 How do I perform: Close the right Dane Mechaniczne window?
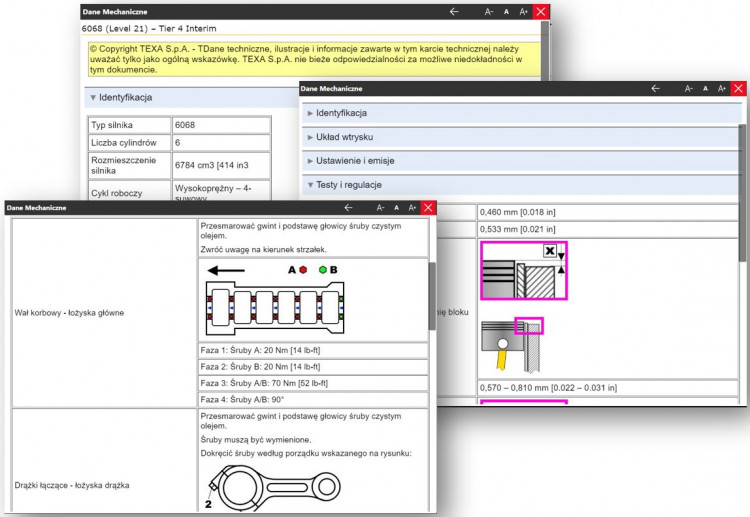pyautogui.click(x=738, y=88)
